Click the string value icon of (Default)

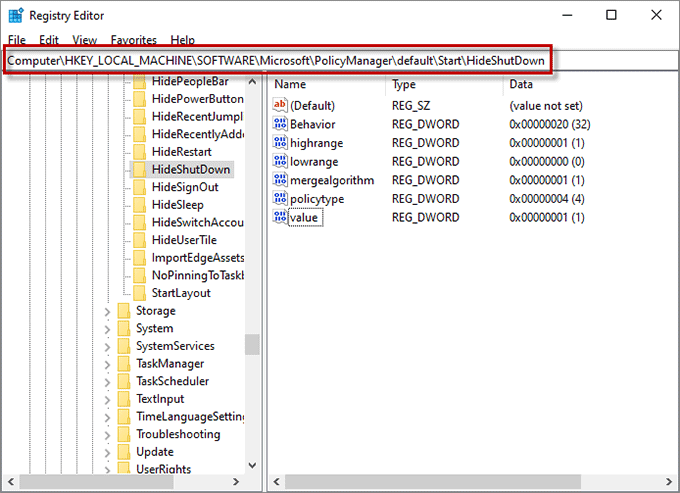280,105
